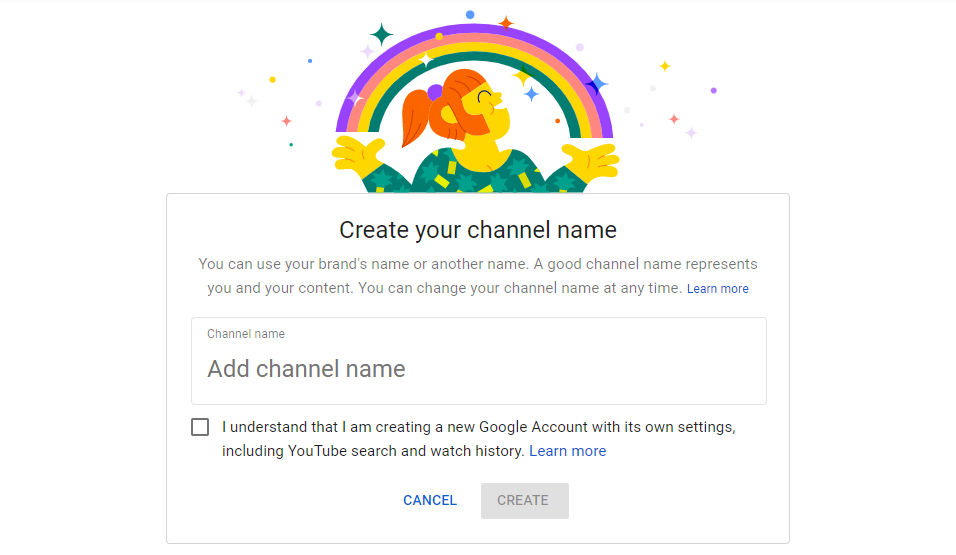Viewport: 956px width, 555px height.
Task: Open the Learn more link about watch history
Action: [568, 451]
